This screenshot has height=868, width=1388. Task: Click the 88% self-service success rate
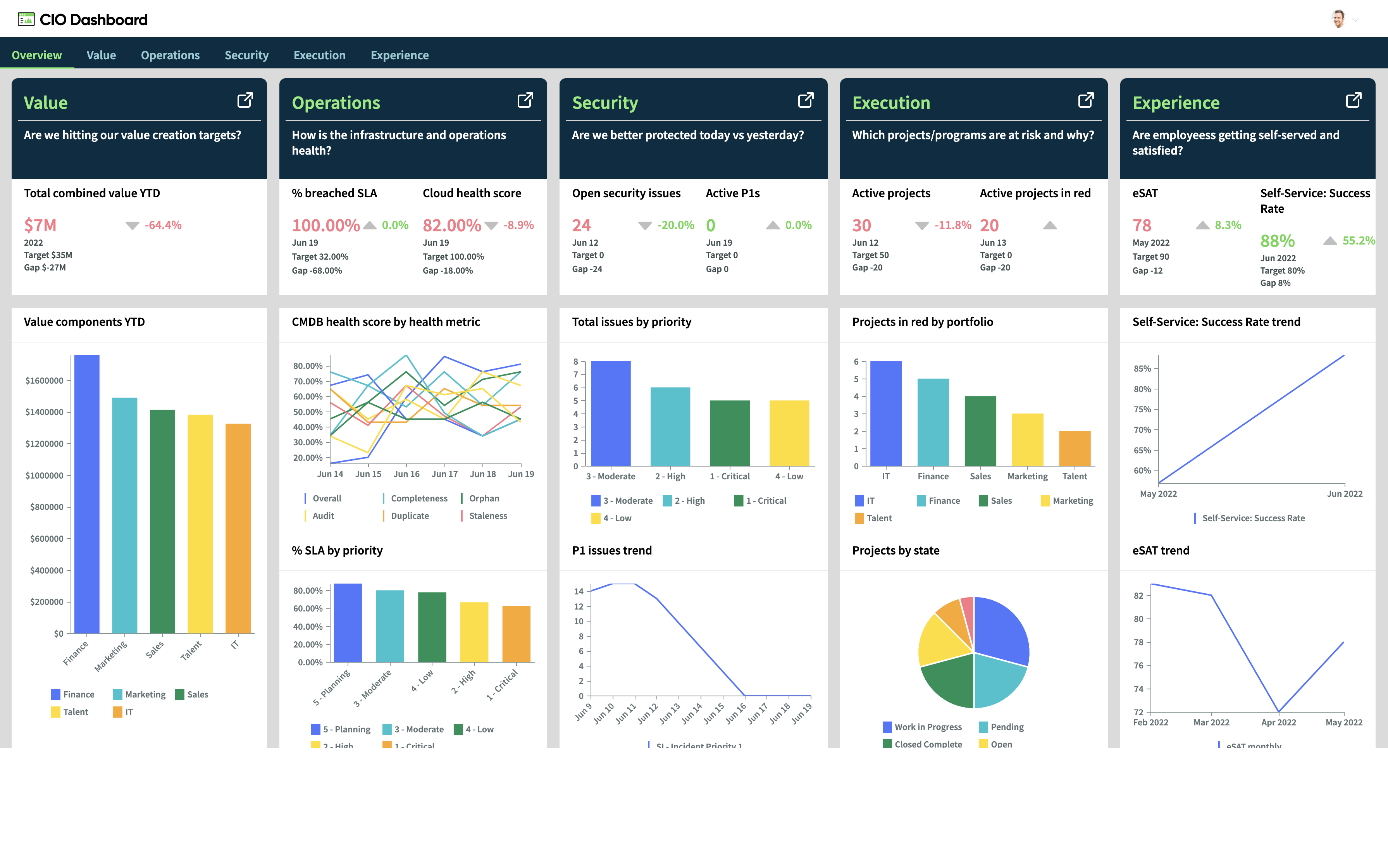pos(1277,241)
